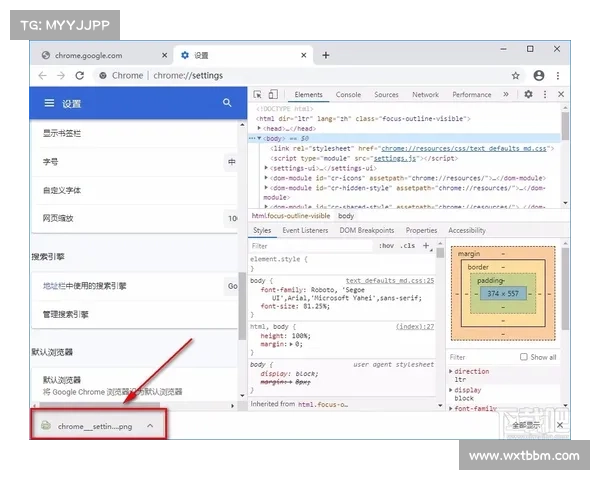Open the Performance tab
Viewport: 600px width, 480px height.
tap(472, 95)
